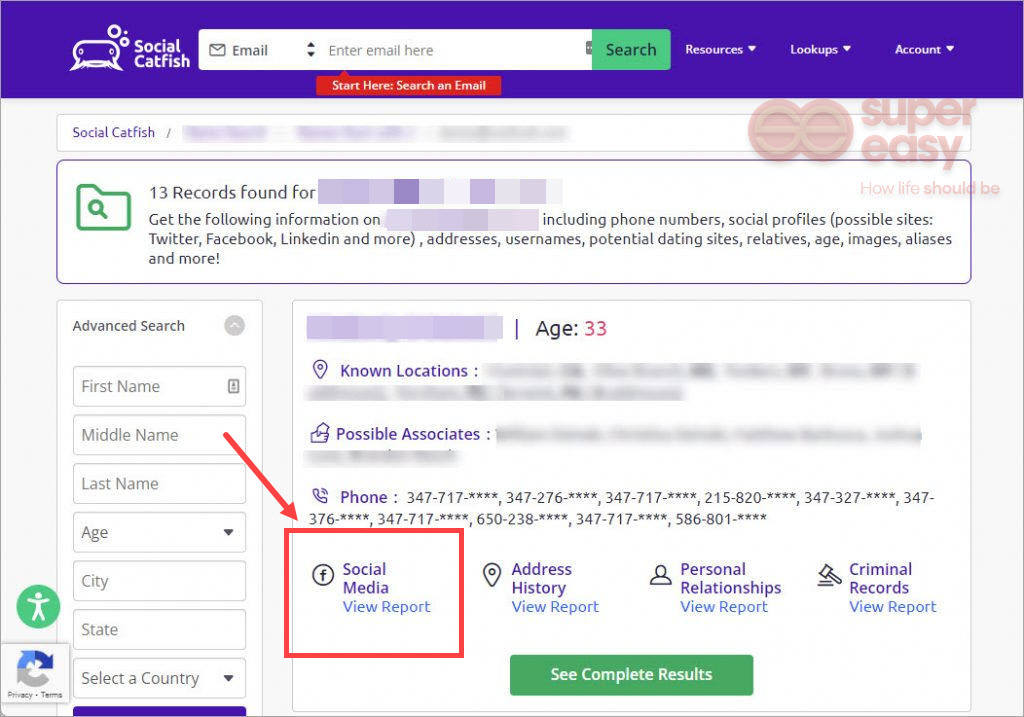Click the Known Locations label
This screenshot has height=717, width=1024.
pos(409,371)
